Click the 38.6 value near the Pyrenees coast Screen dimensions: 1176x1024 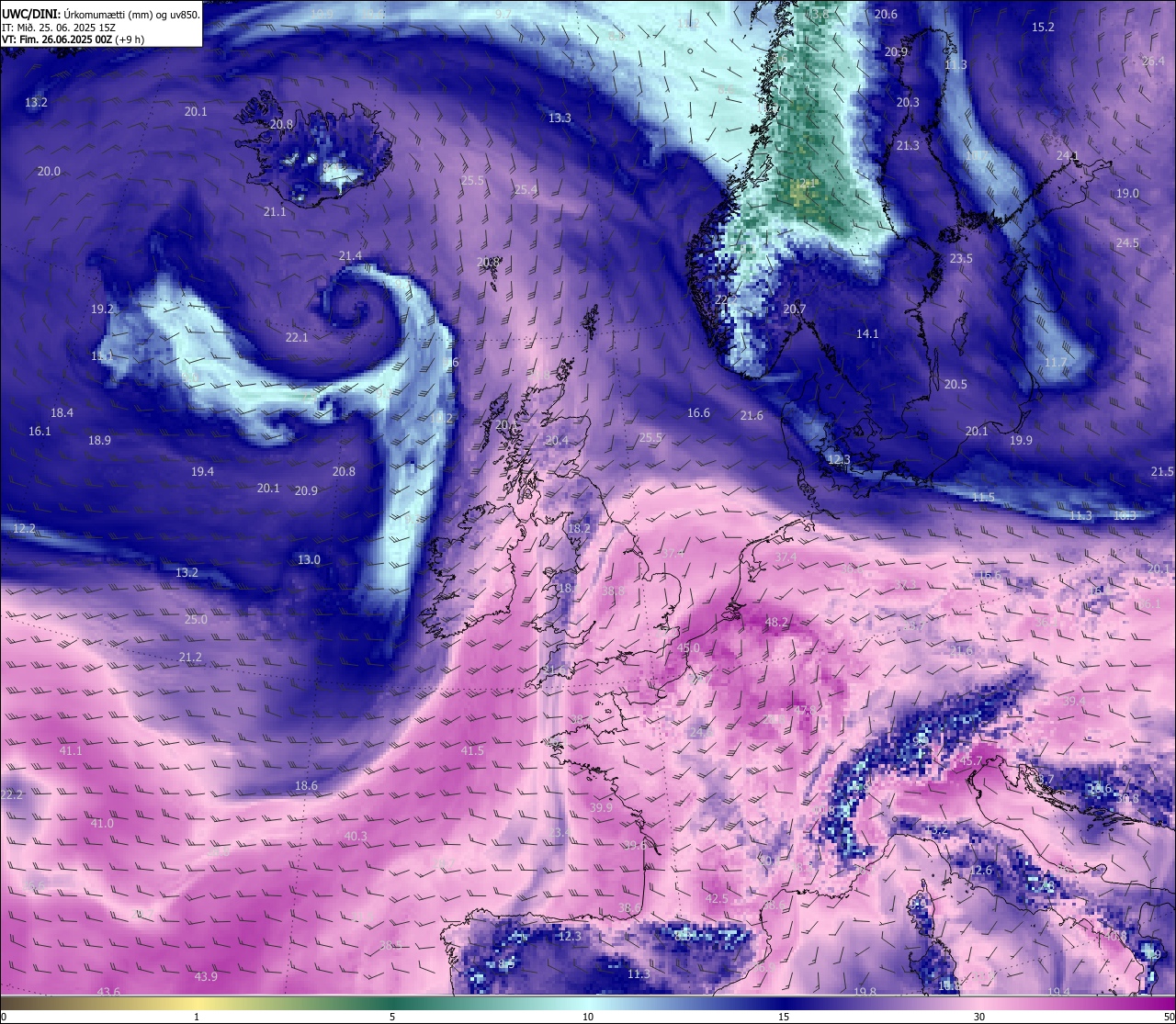(629, 908)
